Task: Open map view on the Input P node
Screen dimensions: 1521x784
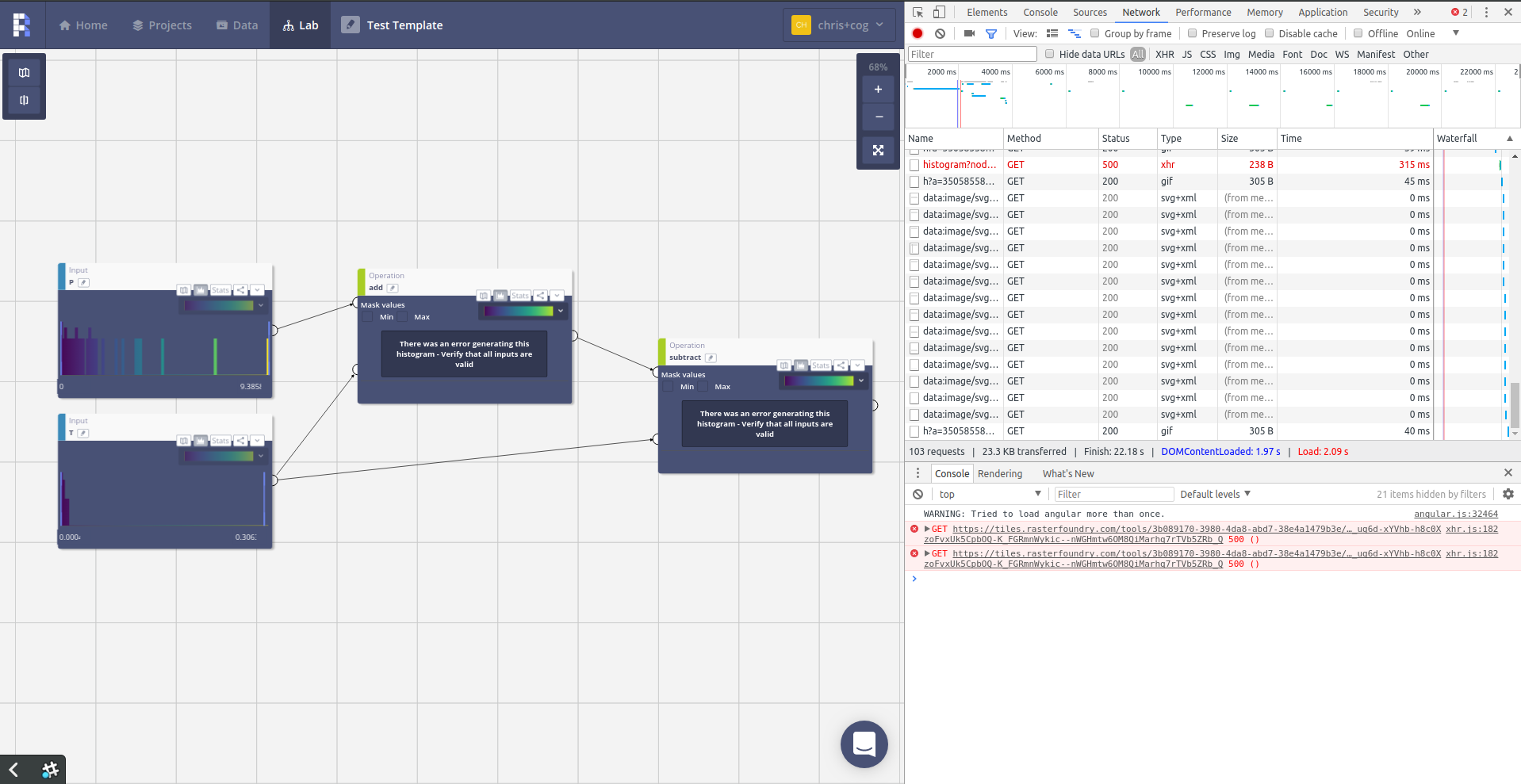Action: point(184,290)
